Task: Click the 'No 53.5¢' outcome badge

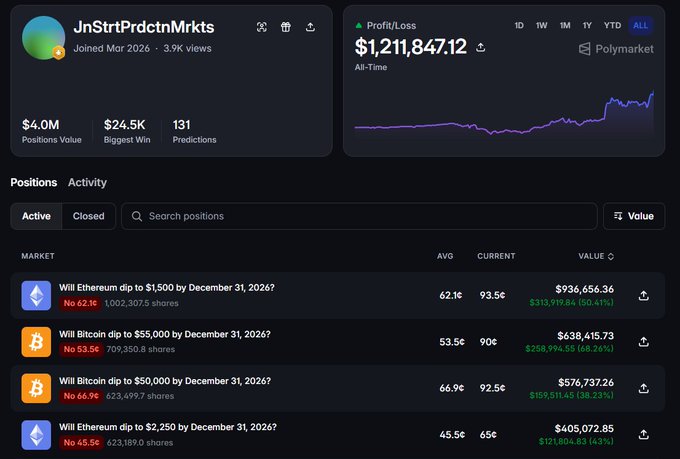Action: click(81, 349)
